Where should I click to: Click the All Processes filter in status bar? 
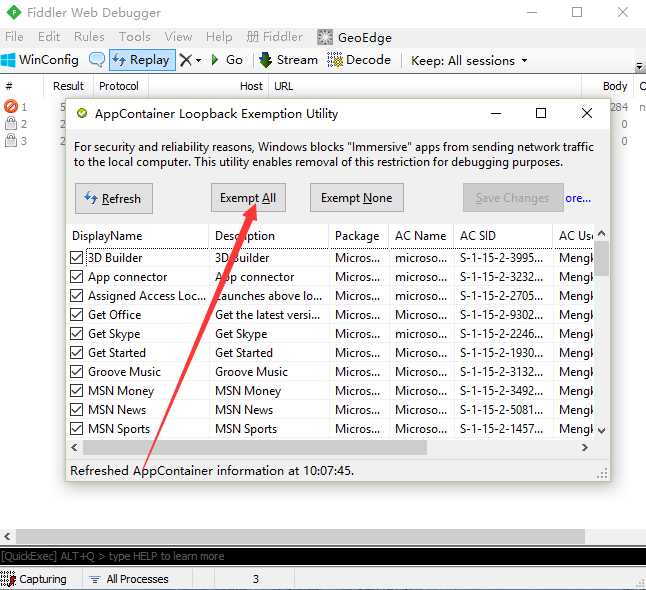point(129,579)
